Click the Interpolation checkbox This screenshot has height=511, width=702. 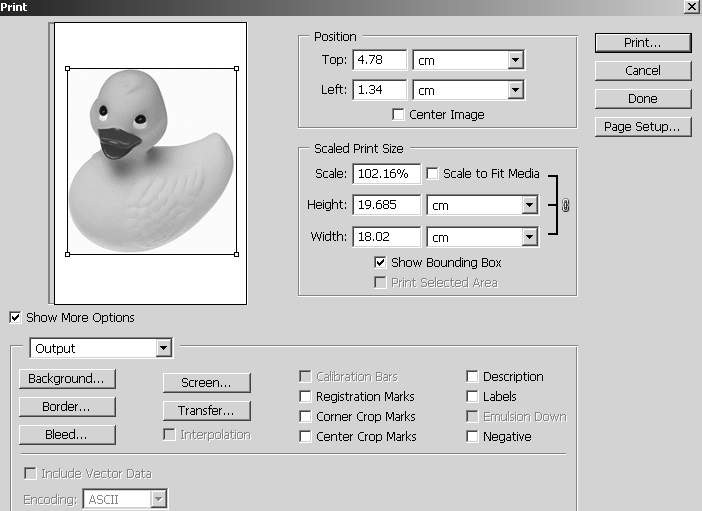169,434
